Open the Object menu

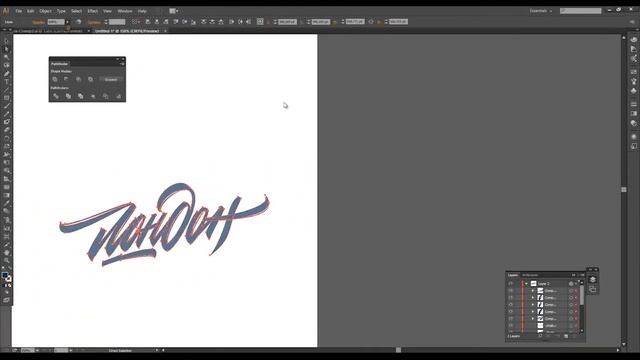[45, 11]
